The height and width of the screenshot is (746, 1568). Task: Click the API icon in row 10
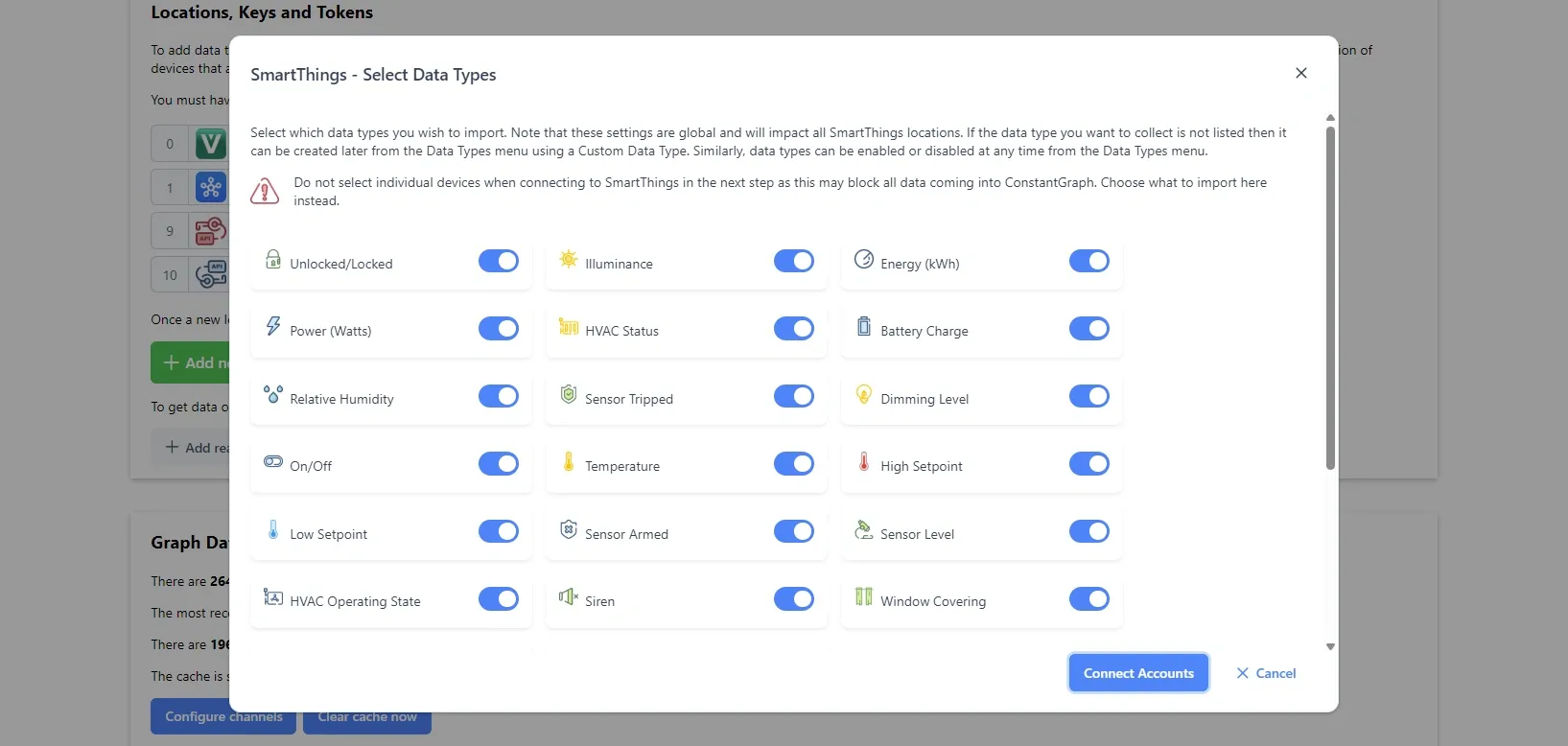pos(211,274)
